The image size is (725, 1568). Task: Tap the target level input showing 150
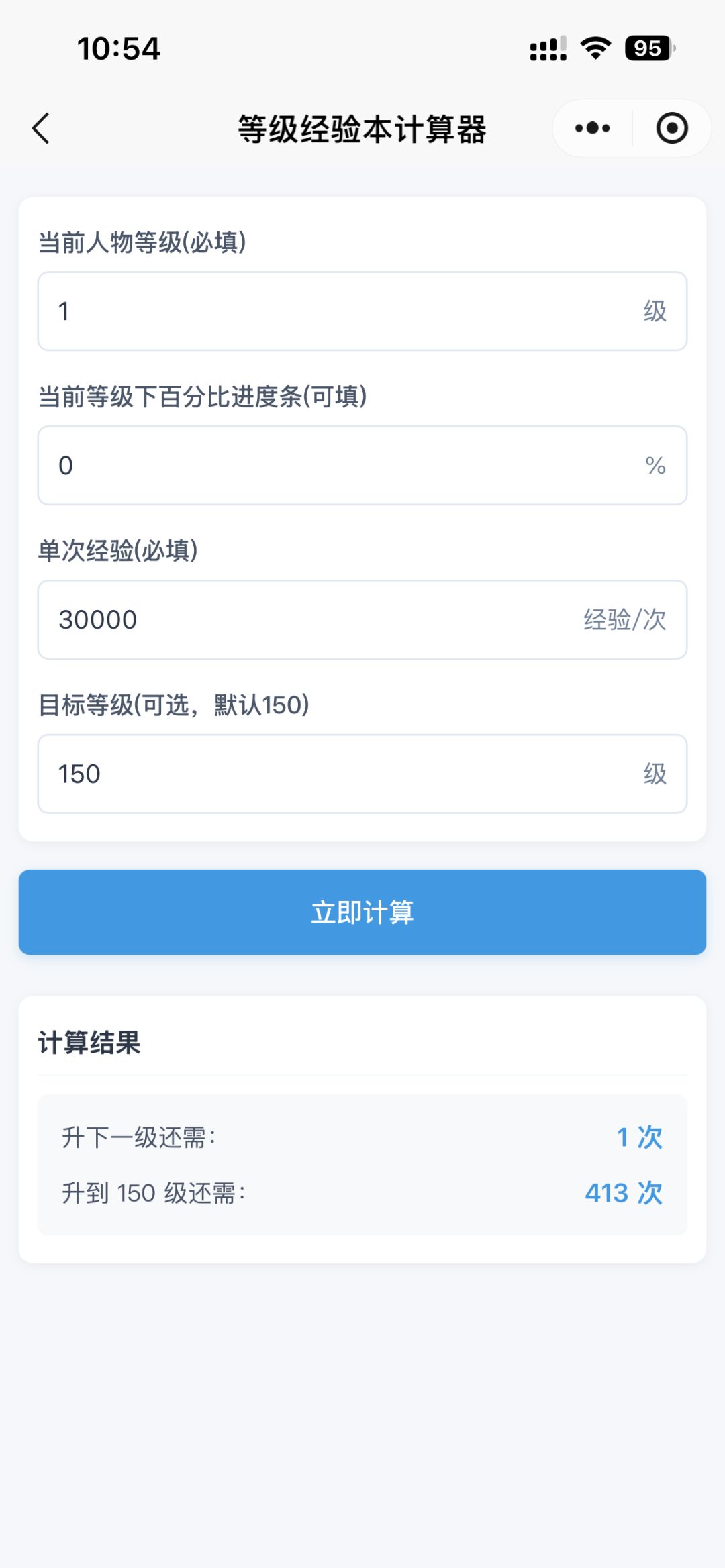pyautogui.click(x=336, y=774)
